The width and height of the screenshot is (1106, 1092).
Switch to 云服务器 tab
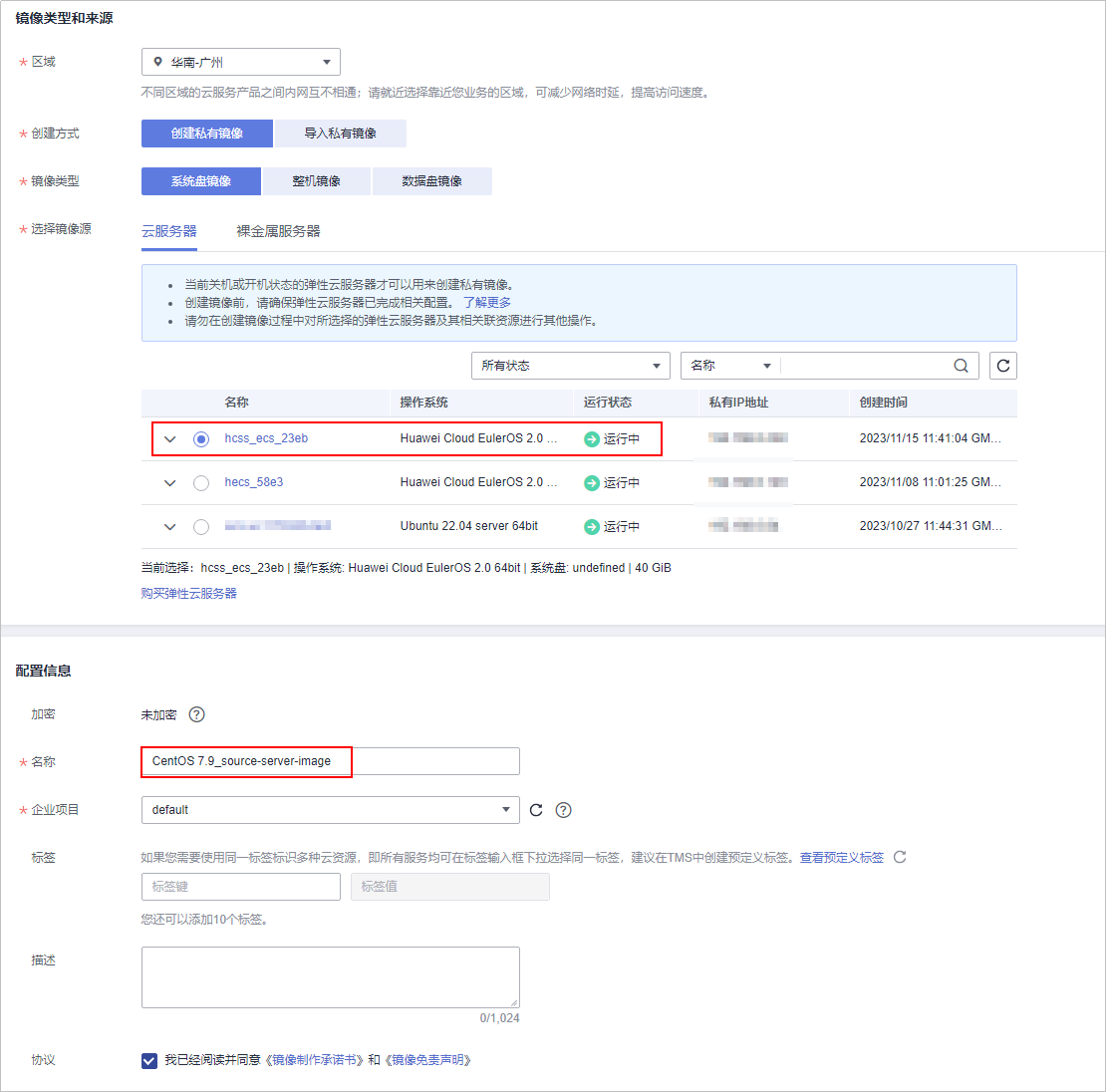[169, 231]
